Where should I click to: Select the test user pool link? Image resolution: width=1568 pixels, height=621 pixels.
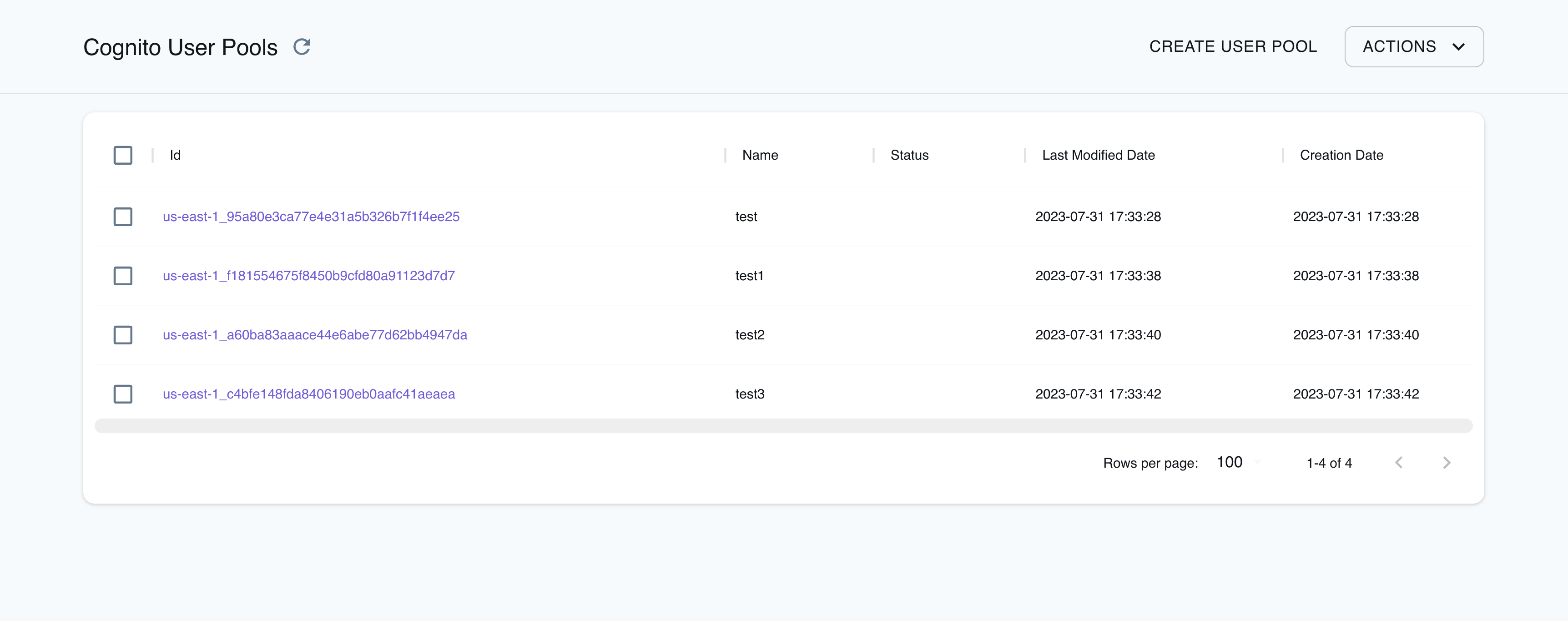(x=311, y=216)
